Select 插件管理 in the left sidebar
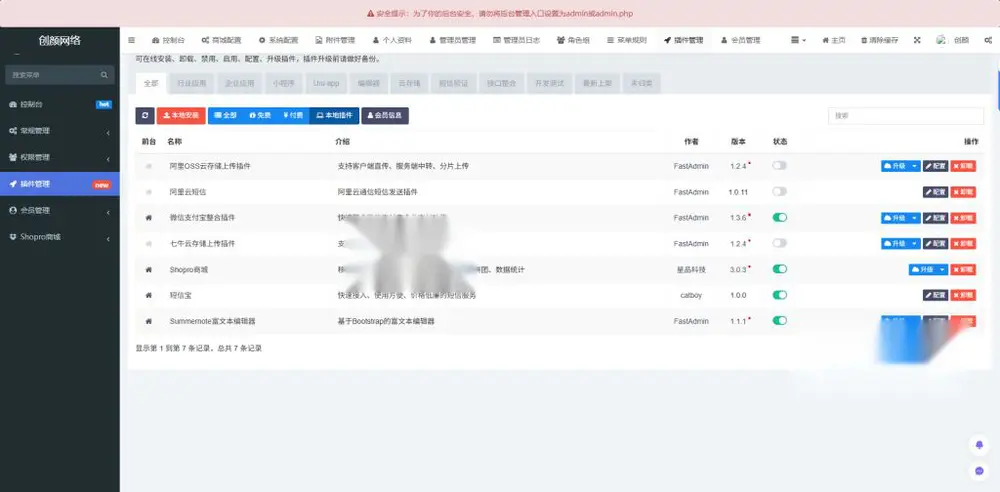Image resolution: width=1000 pixels, height=492 pixels. [x=59, y=184]
